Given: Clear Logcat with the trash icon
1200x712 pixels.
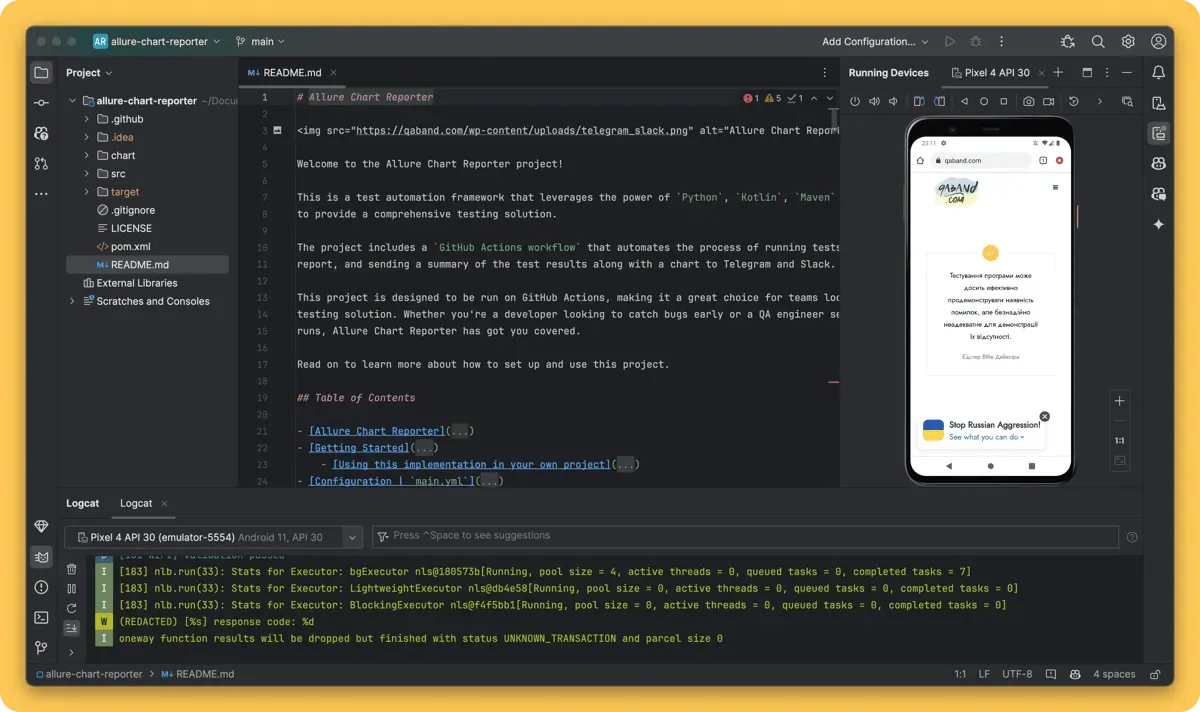Looking at the screenshot, I should pos(71,569).
